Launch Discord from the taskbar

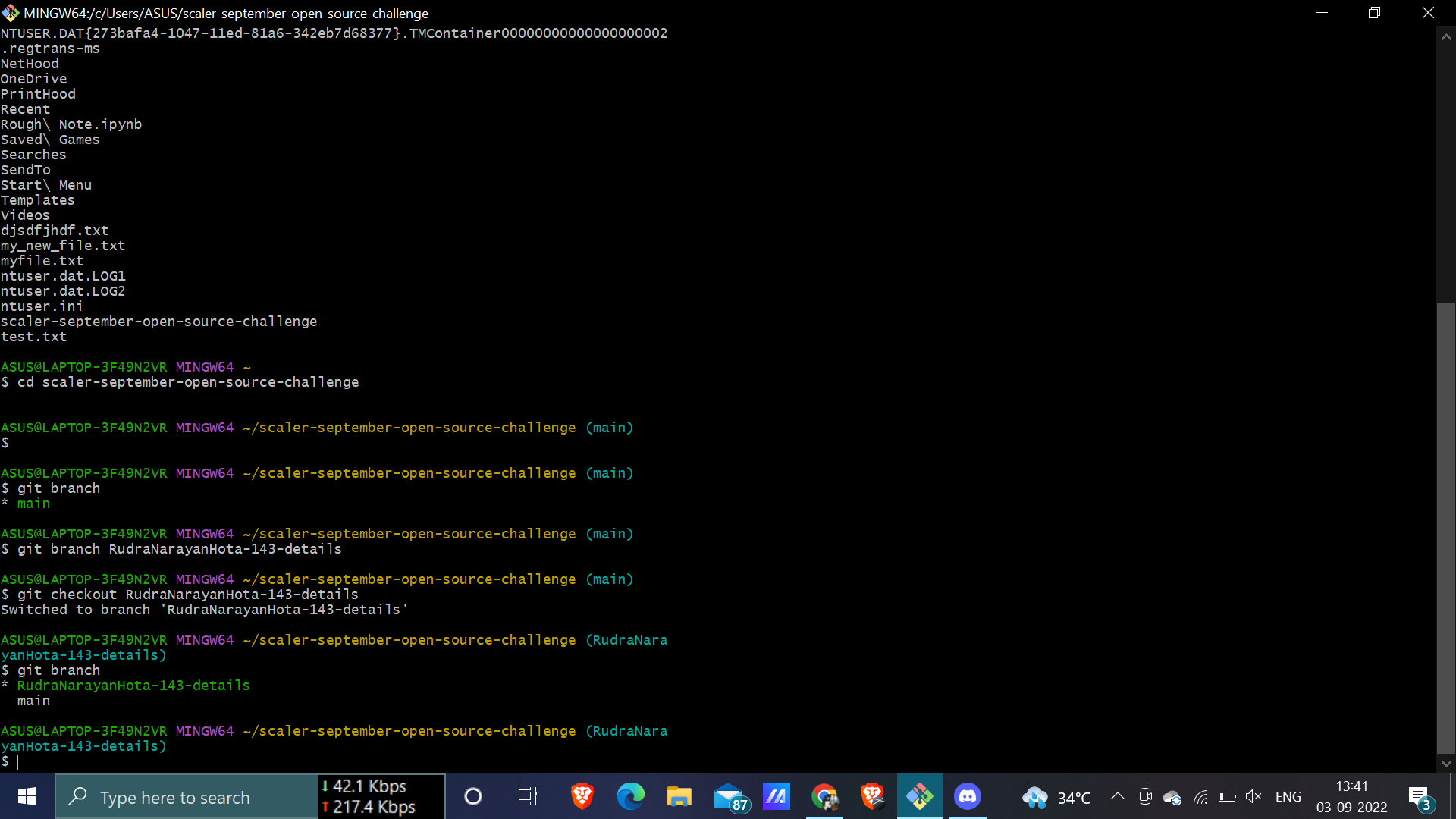[968, 796]
